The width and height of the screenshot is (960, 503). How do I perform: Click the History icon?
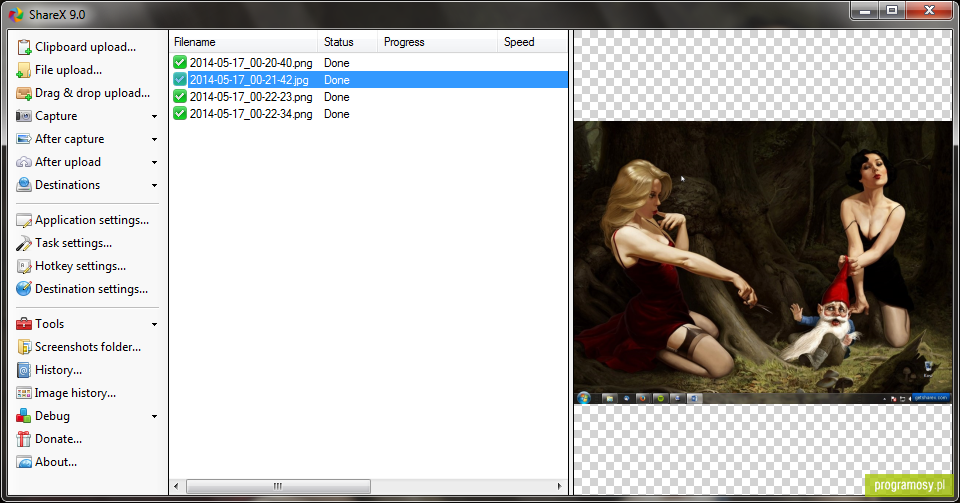tap(24, 370)
